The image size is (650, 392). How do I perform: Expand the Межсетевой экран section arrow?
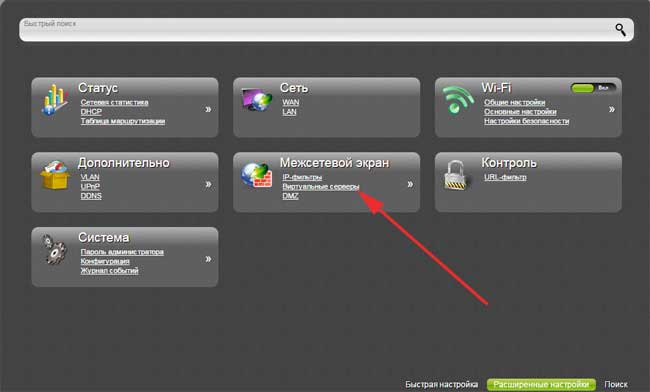[x=410, y=184]
